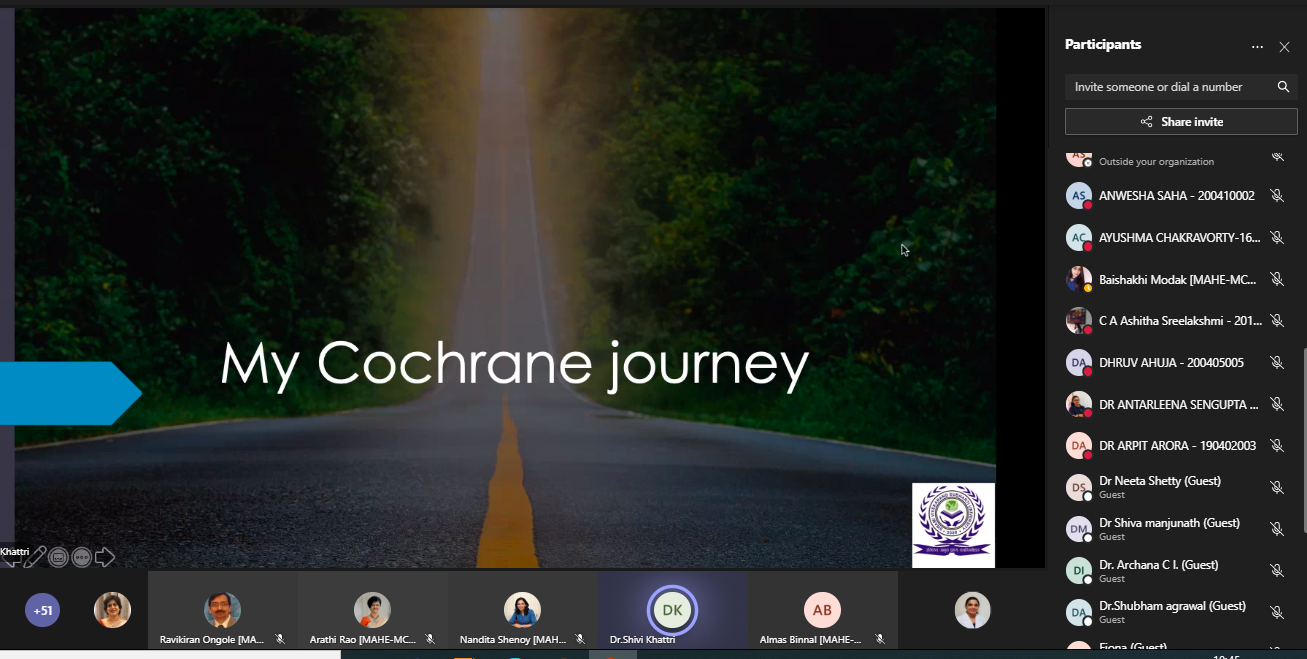Toggle subtitles icon on the slide
The width and height of the screenshot is (1307, 659).
pos(59,557)
